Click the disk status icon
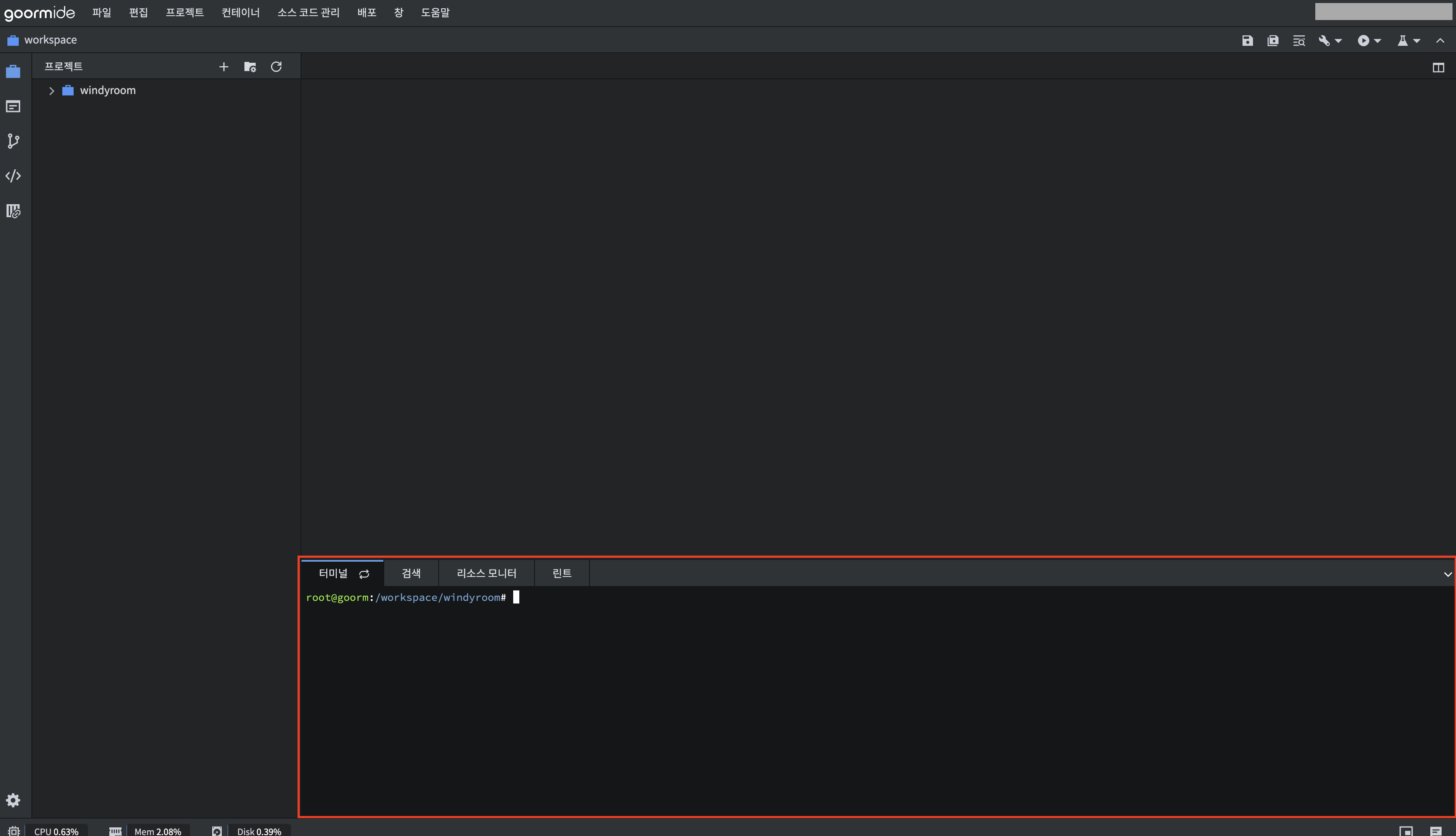This screenshot has height=836, width=1456. pyautogui.click(x=217, y=831)
